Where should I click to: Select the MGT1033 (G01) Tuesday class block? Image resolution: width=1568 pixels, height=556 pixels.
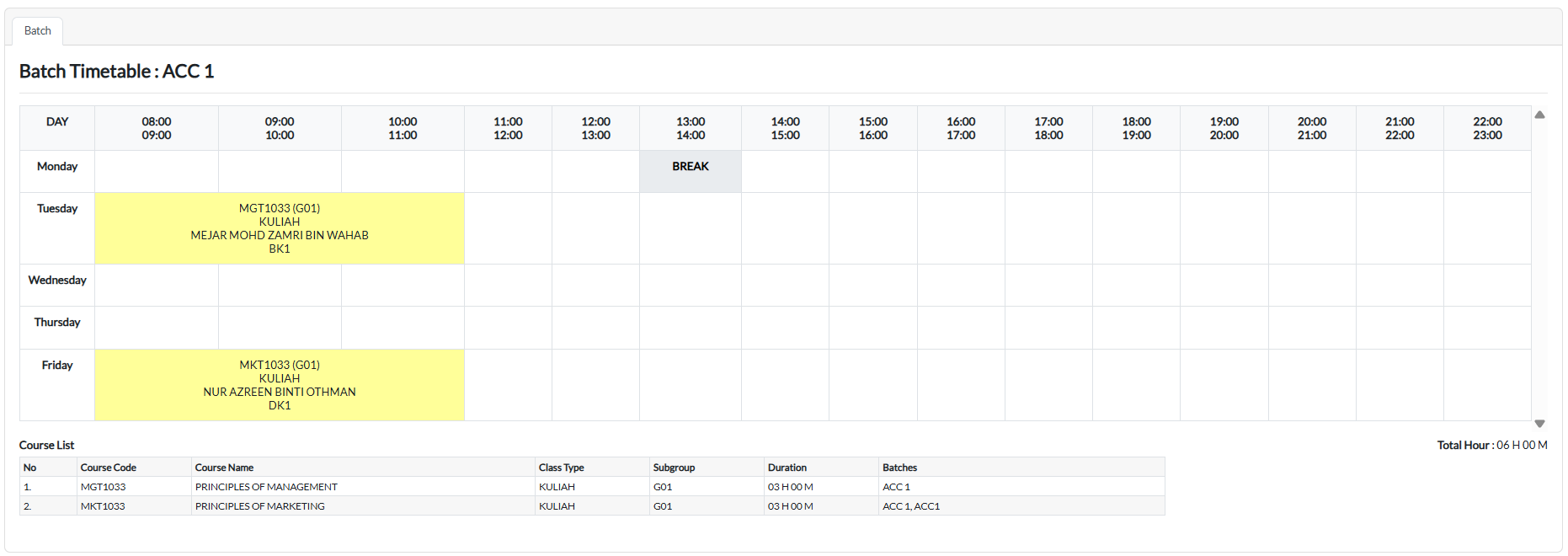[280, 228]
